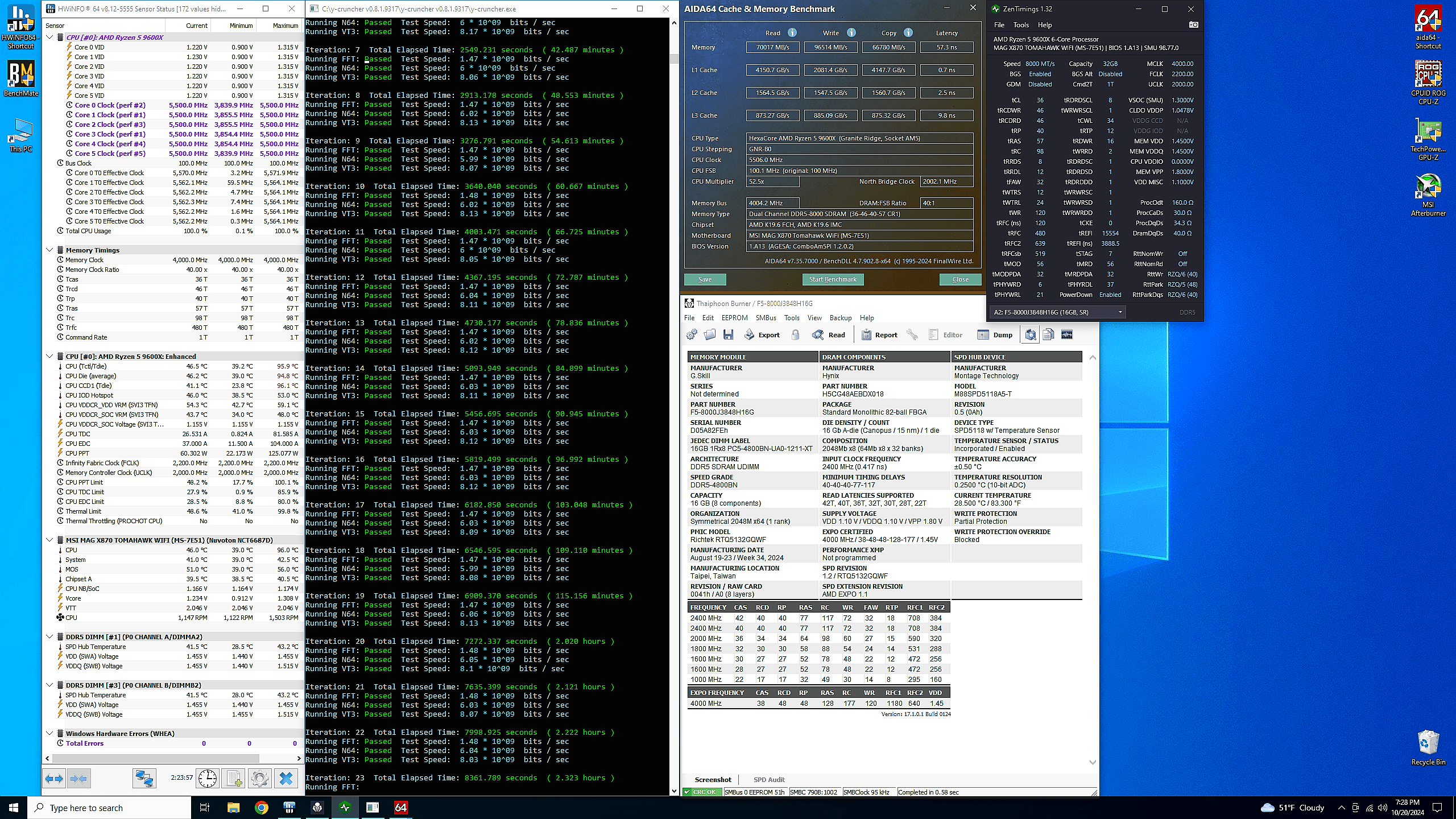Click Thaiphoon report scroll-down arrow
This screenshot has height=819, width=1456.
coord(1092,762)
